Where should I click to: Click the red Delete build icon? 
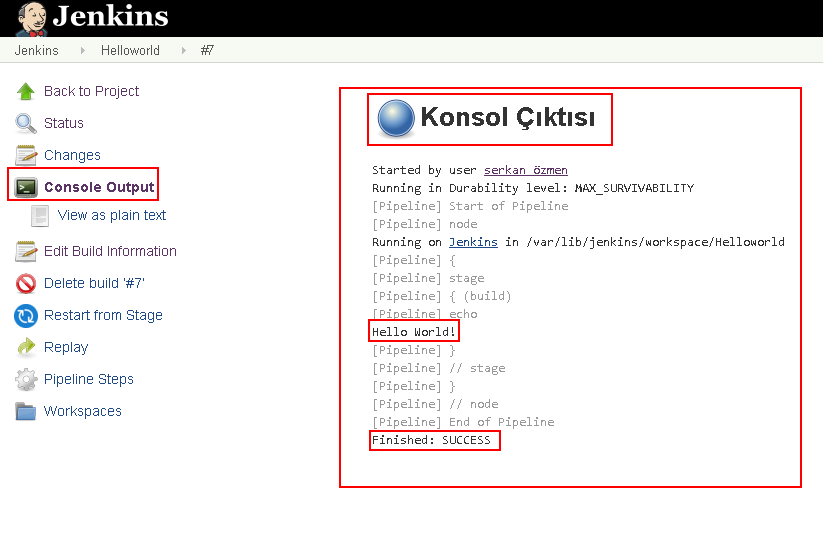(26, 283)
